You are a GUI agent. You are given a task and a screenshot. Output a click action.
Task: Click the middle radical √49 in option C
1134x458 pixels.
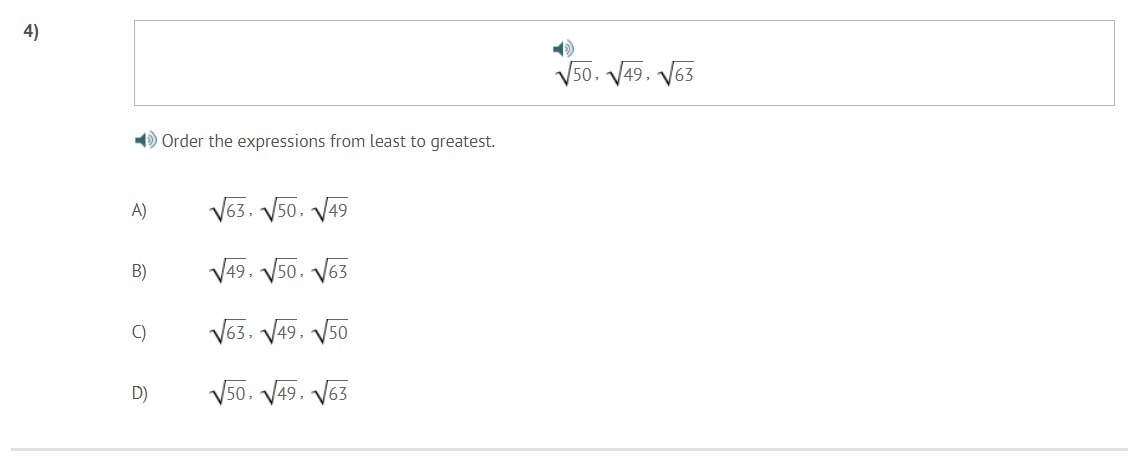(278, 333)
